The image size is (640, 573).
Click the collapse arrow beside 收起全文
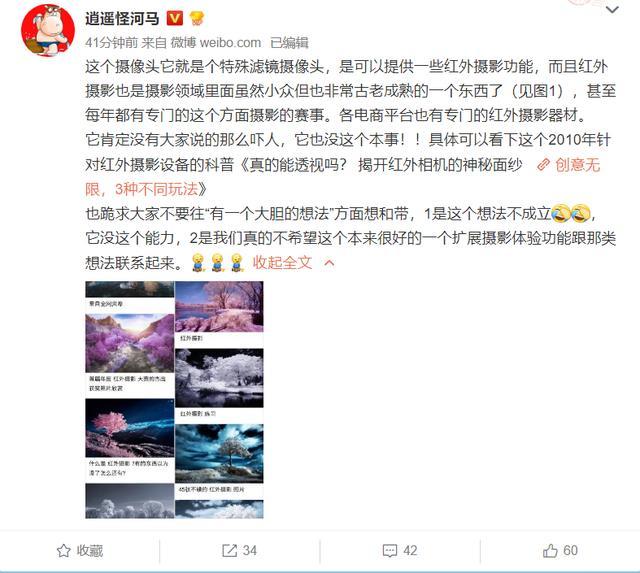point(329,263)
